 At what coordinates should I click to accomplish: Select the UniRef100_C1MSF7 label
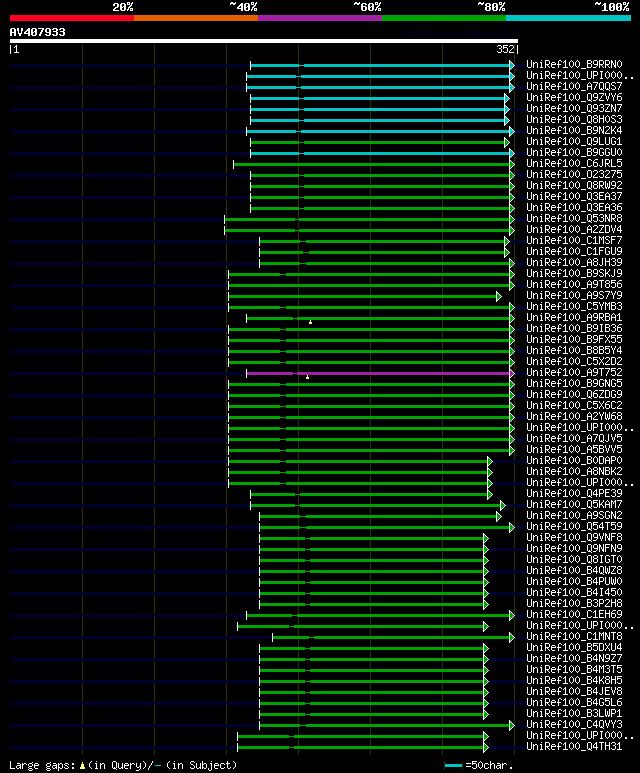tap(574, 241)
